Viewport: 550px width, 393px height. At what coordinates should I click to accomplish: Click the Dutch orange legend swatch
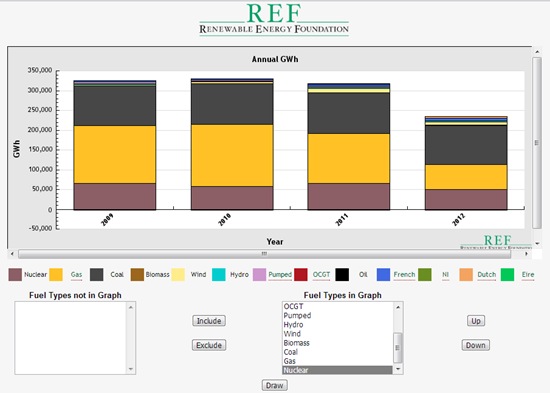coord(466,275)
